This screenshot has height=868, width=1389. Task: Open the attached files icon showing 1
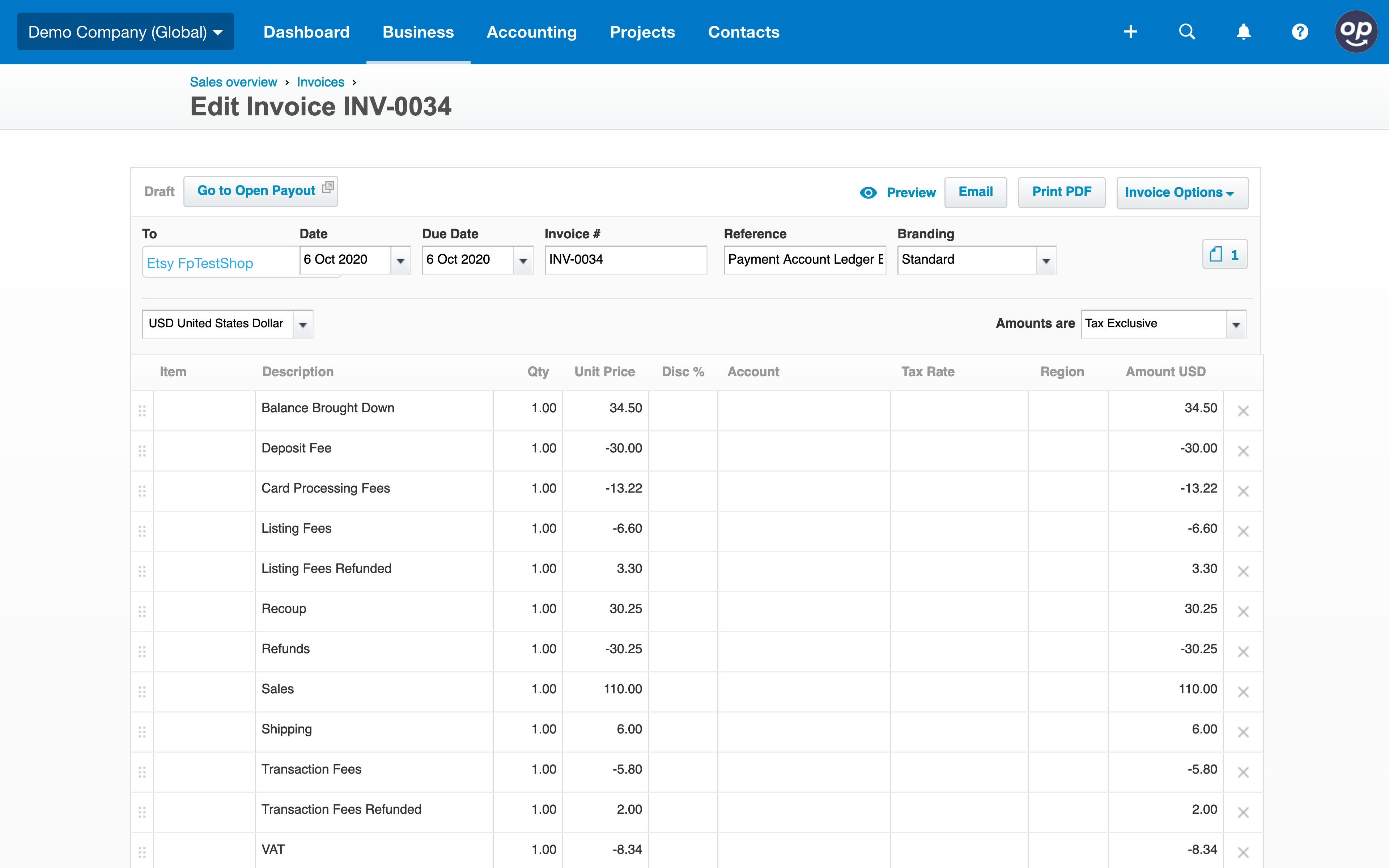tap(1224, 254)
